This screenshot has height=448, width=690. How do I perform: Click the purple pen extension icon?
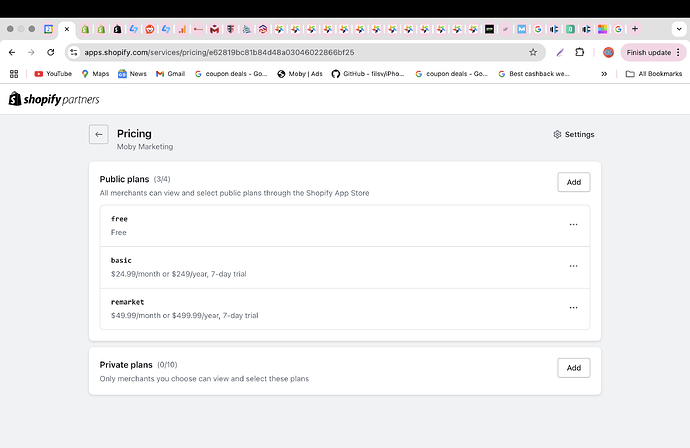click(560, 52)
